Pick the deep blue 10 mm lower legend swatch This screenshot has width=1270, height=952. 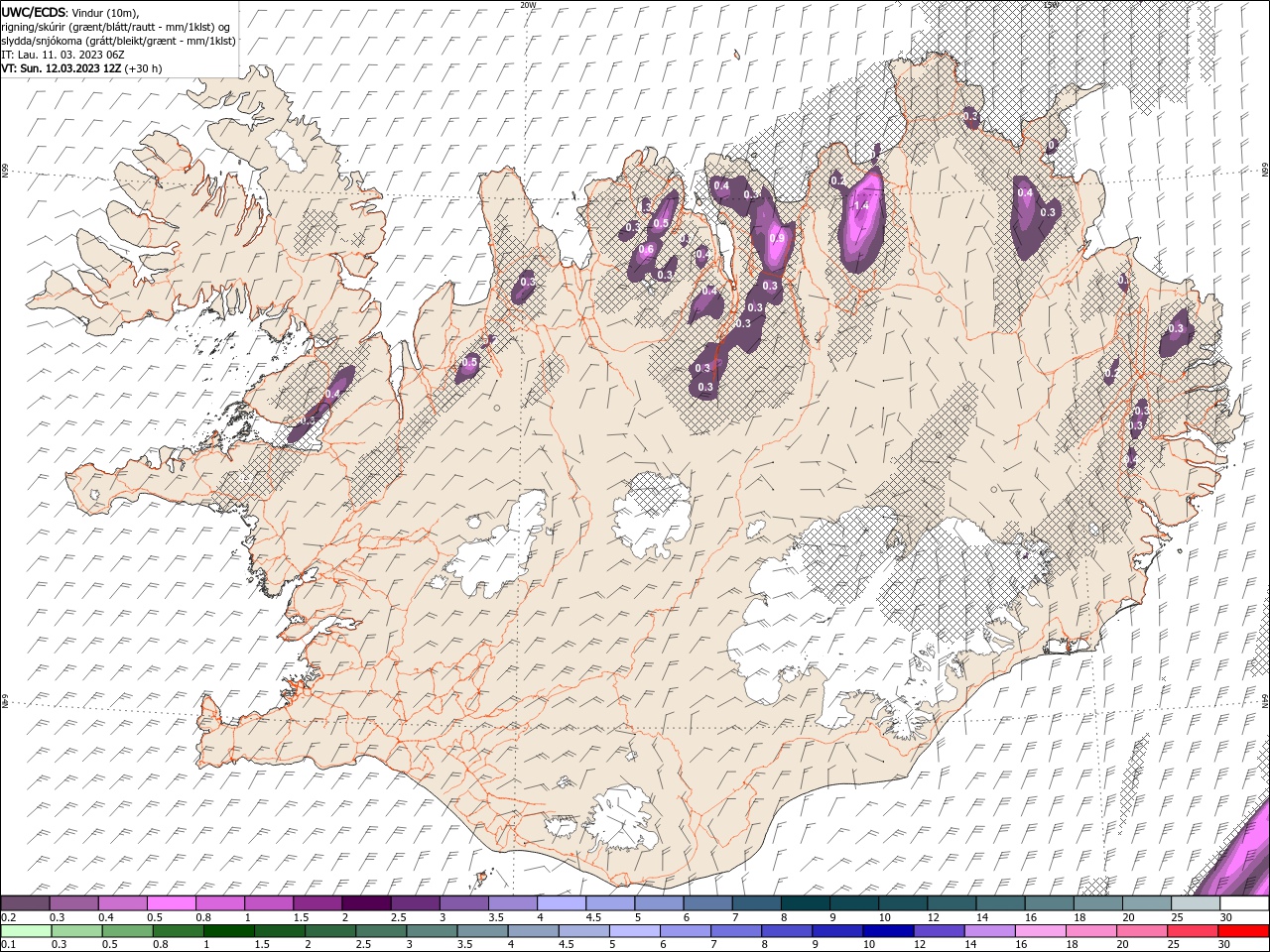point(888,931)
